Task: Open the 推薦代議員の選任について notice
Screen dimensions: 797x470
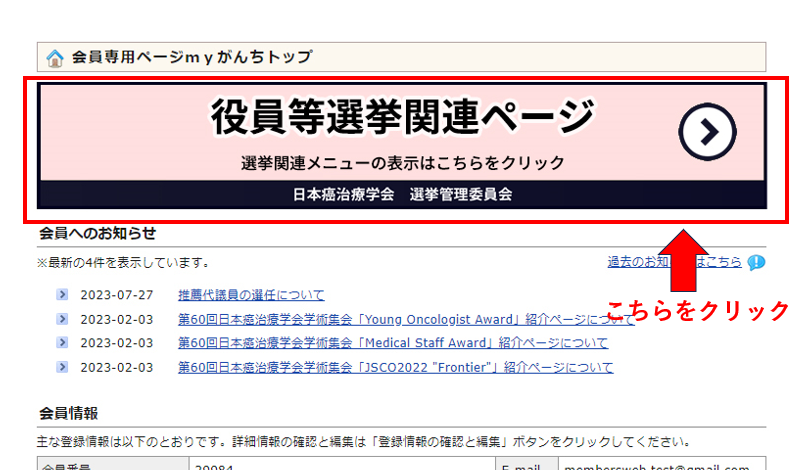Action: (x=251, y=295)
